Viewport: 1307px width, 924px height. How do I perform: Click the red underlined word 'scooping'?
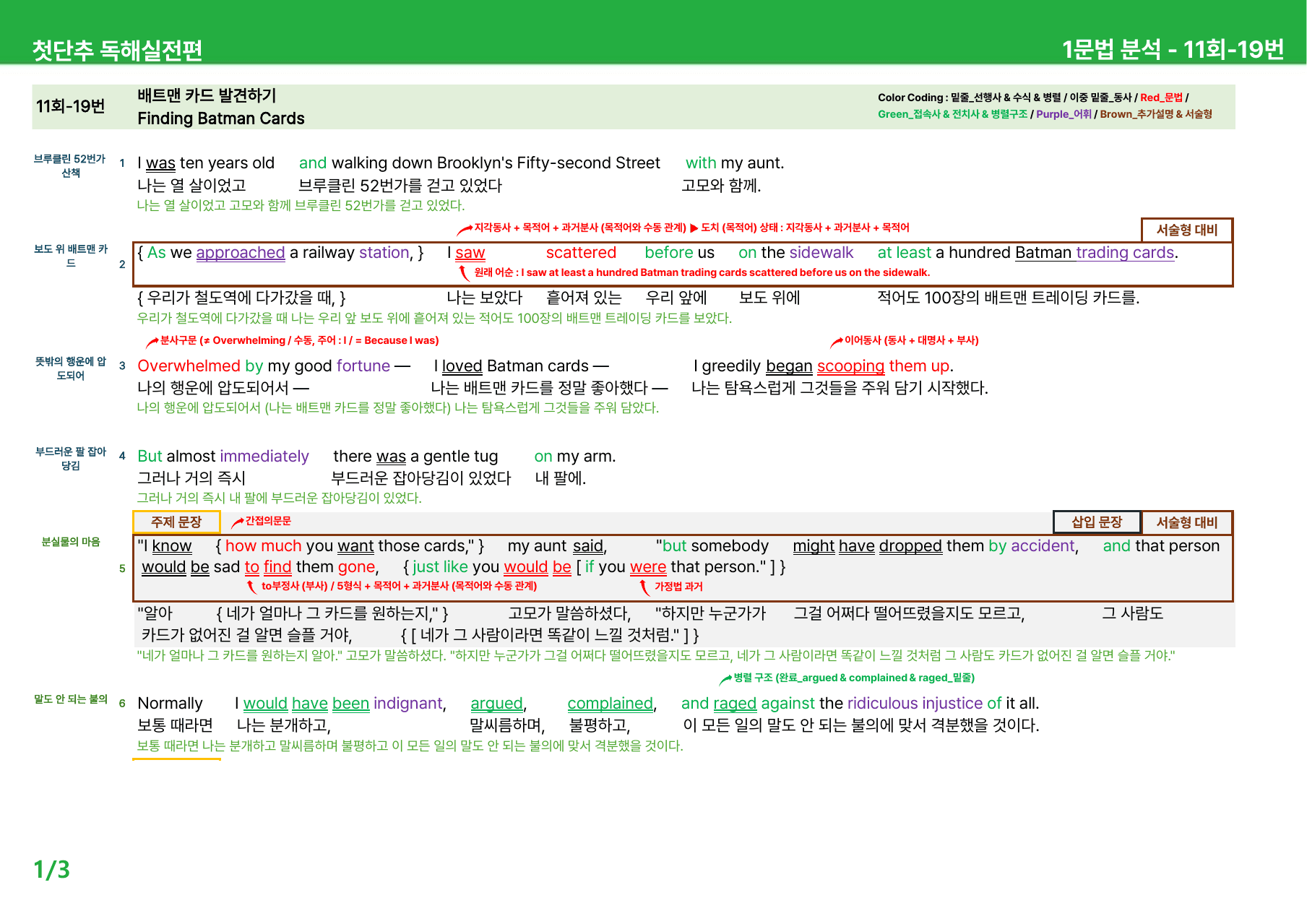point(850,366)
